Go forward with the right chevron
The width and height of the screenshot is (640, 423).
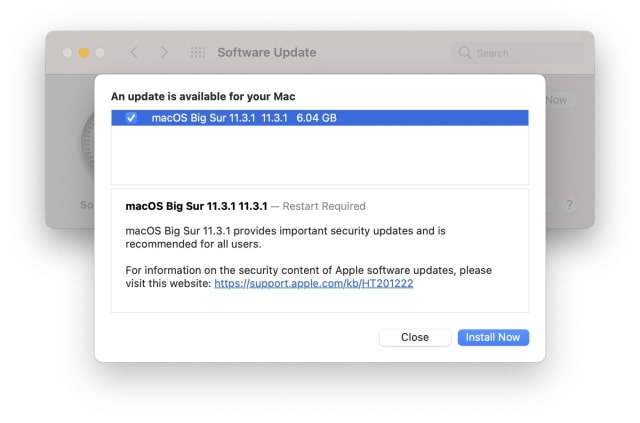[164, 52]
